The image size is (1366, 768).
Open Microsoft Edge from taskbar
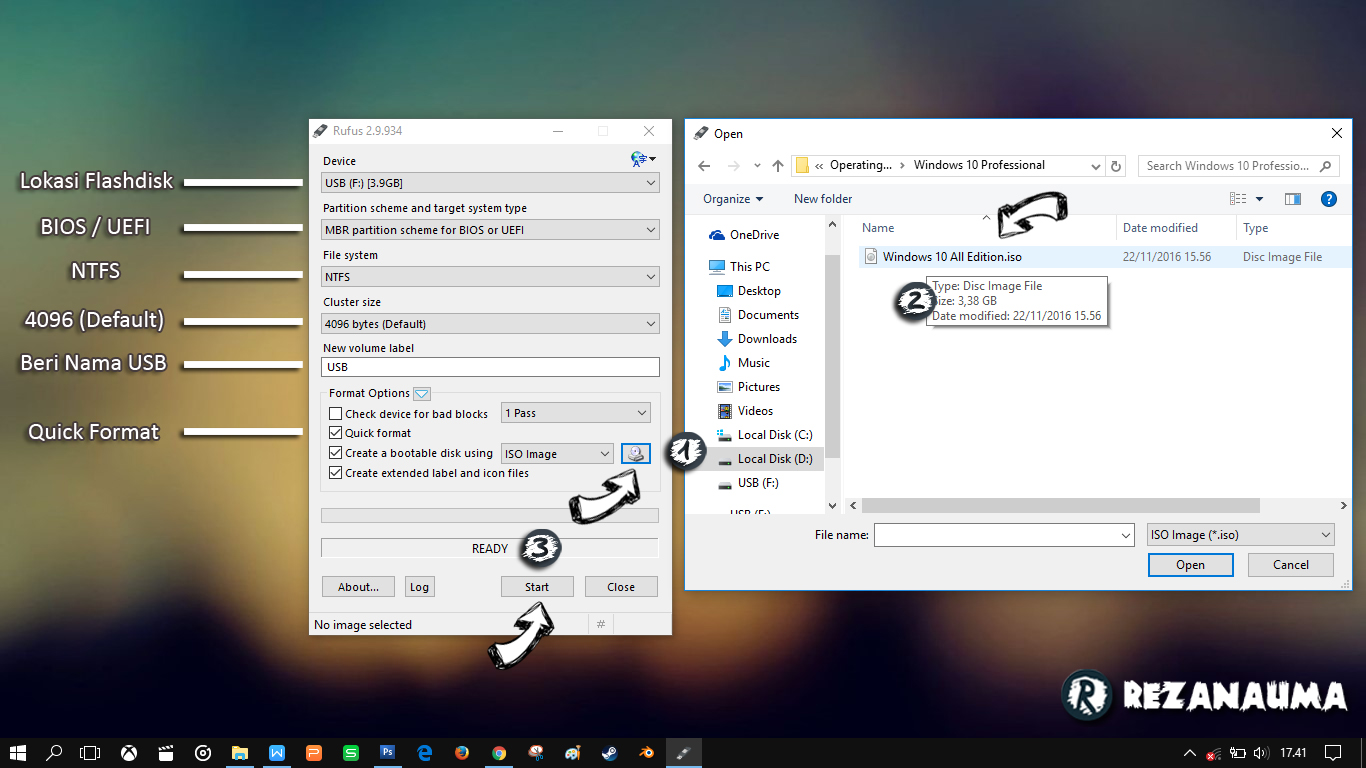pos(425,753)
